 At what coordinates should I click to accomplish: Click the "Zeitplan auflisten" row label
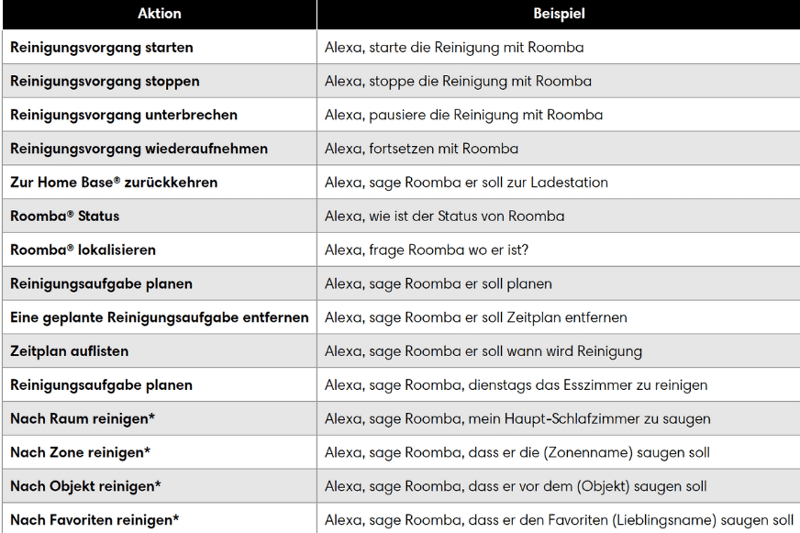coord(69,351)
